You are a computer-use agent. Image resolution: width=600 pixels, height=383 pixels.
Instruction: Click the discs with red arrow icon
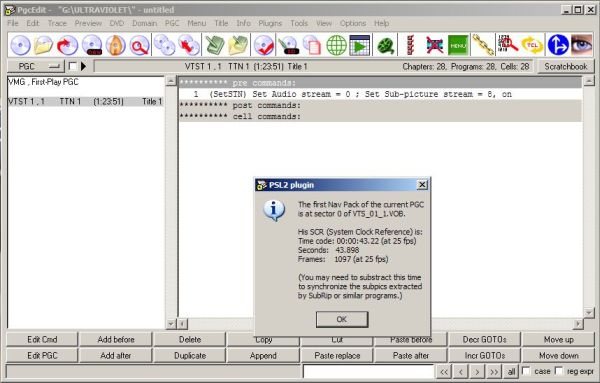[189, 45]
